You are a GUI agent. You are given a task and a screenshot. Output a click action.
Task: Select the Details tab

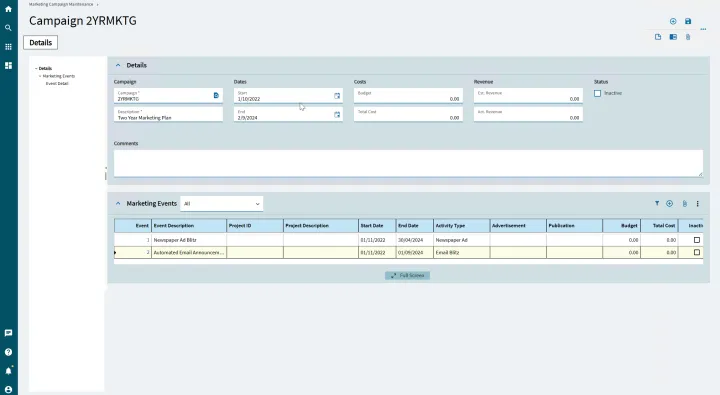click(x=40, y=43)
